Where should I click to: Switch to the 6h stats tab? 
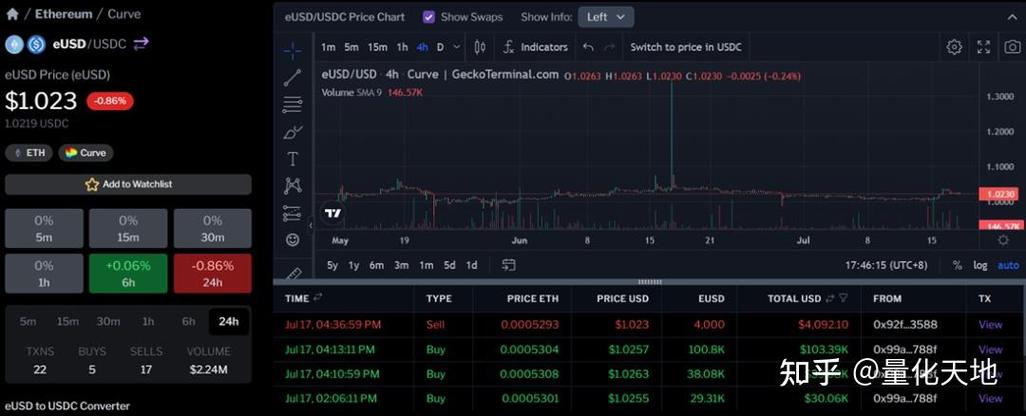click(x=188, y=321)
